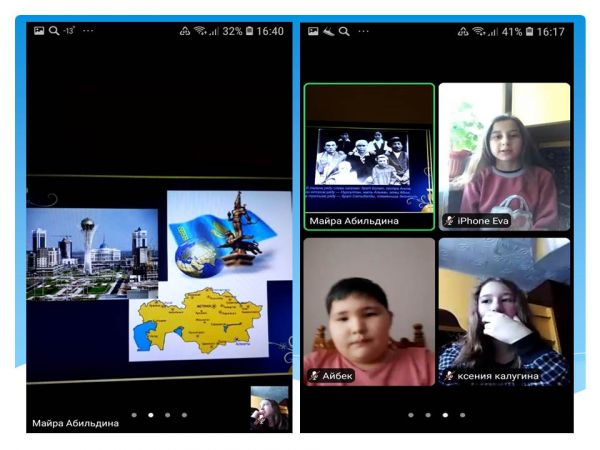This screenshot has height=450, width=600.
Task: Tap the muted mic icon beside iPhone Eva
Action: [449, 220]
